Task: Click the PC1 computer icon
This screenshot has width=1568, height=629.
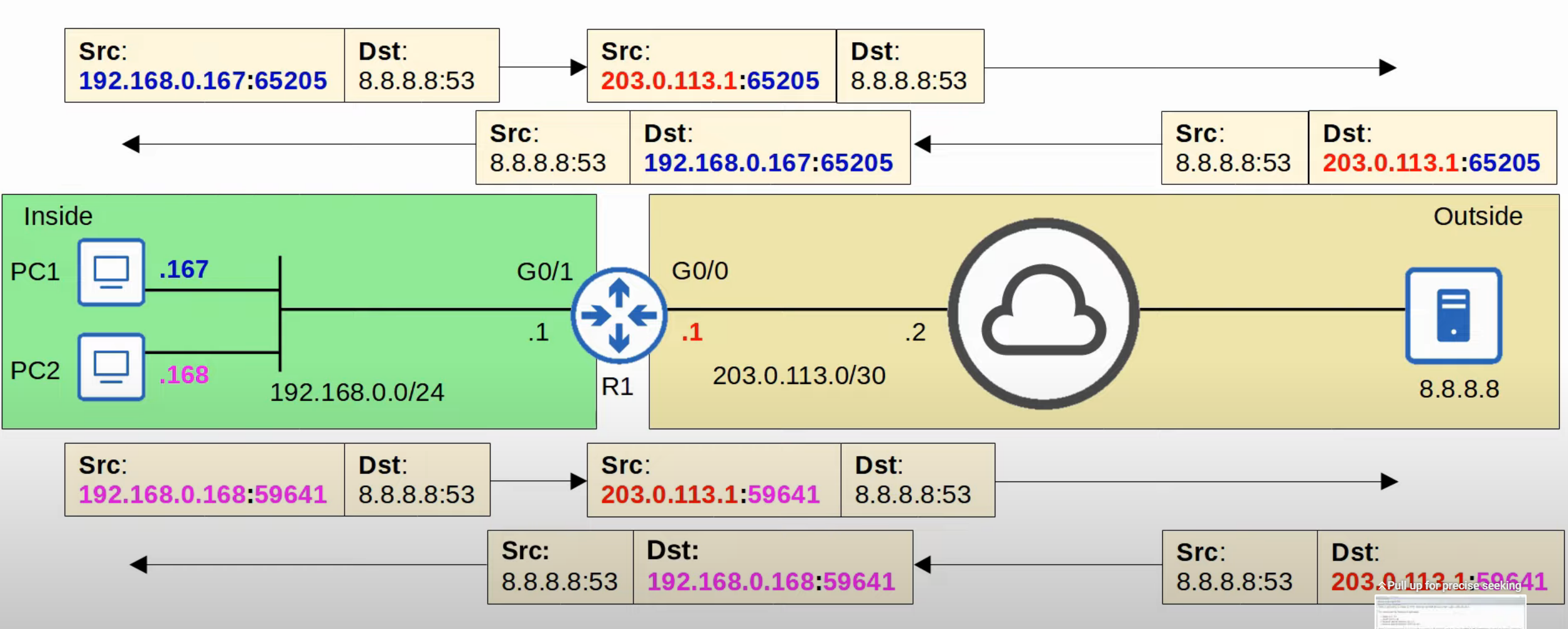Action: 111,272
